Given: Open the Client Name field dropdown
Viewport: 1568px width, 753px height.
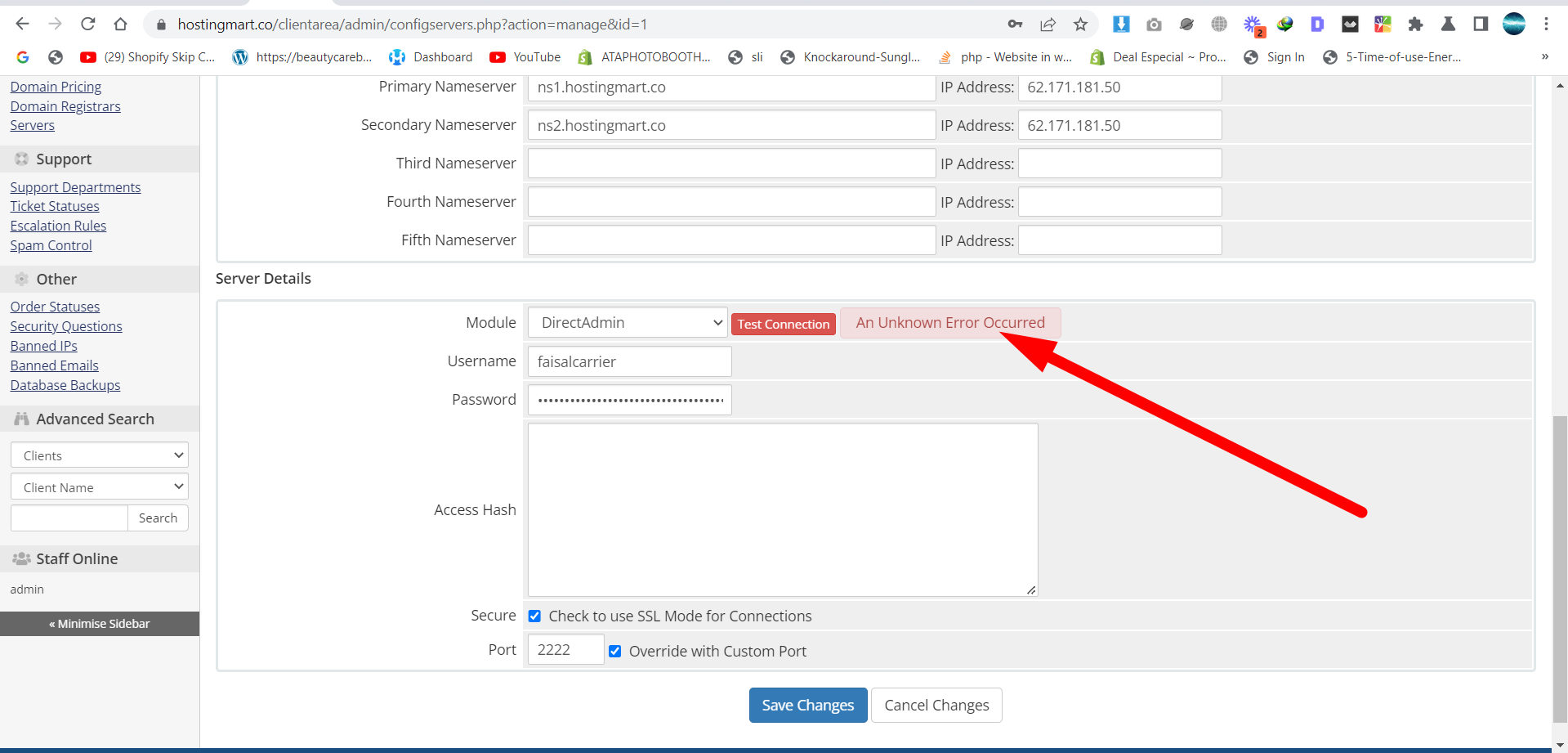Looking at the screenshot, I should point(100,487).
